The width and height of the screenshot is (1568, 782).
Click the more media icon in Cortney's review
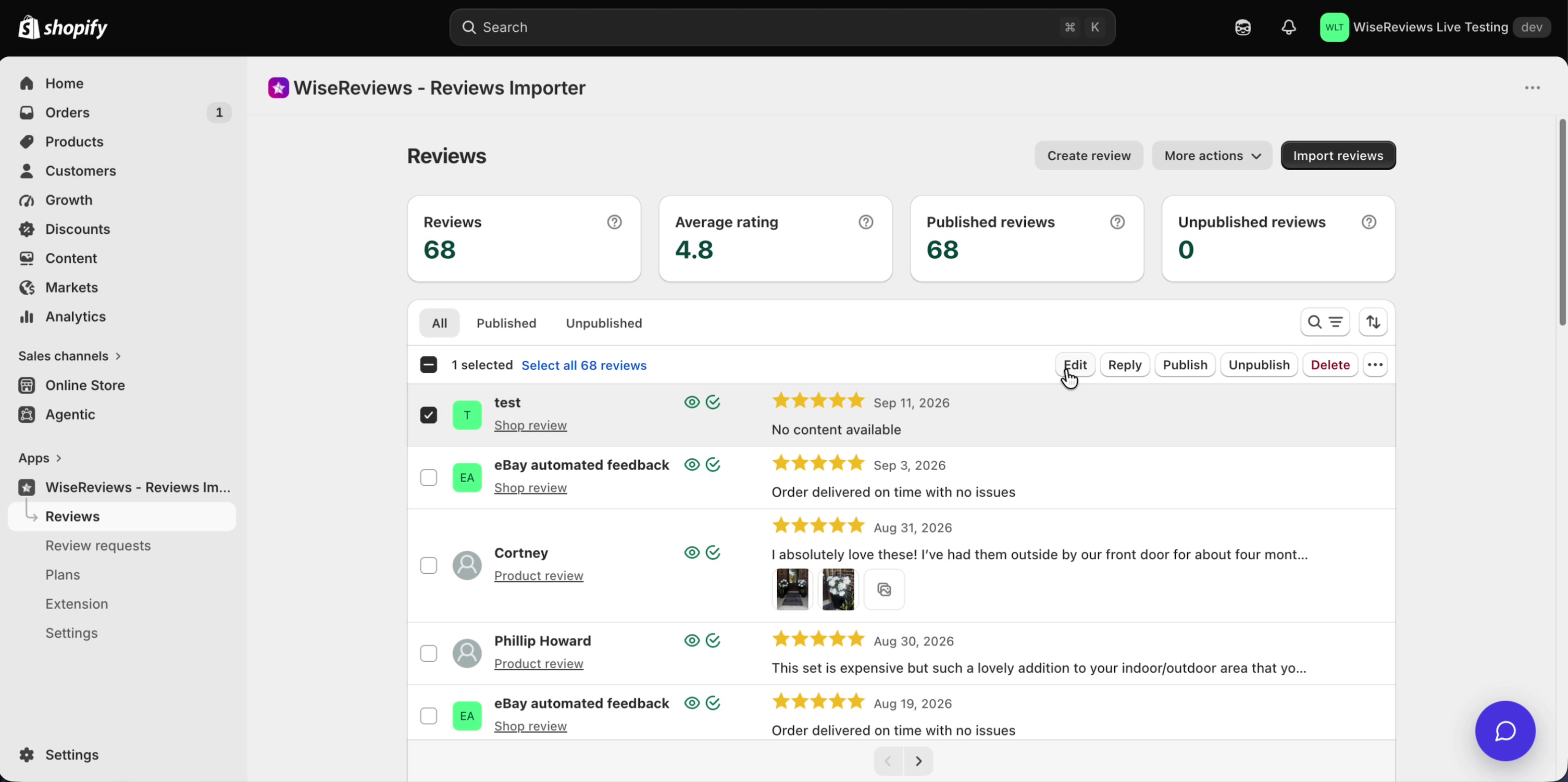coord(885,589)
